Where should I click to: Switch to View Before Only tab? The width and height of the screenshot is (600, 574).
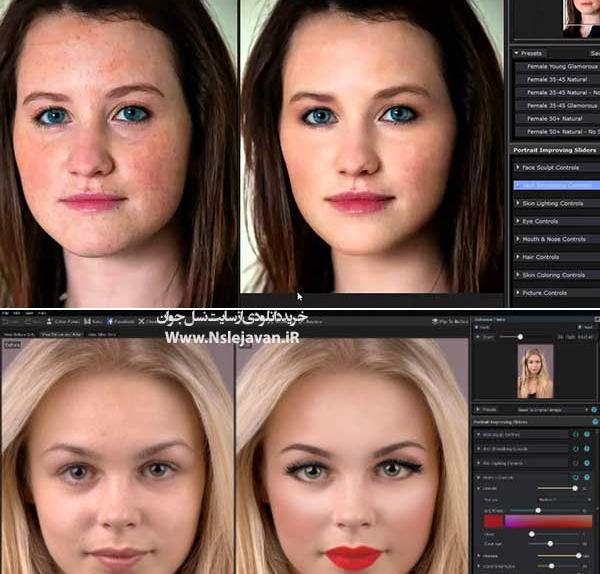point(19,334)
